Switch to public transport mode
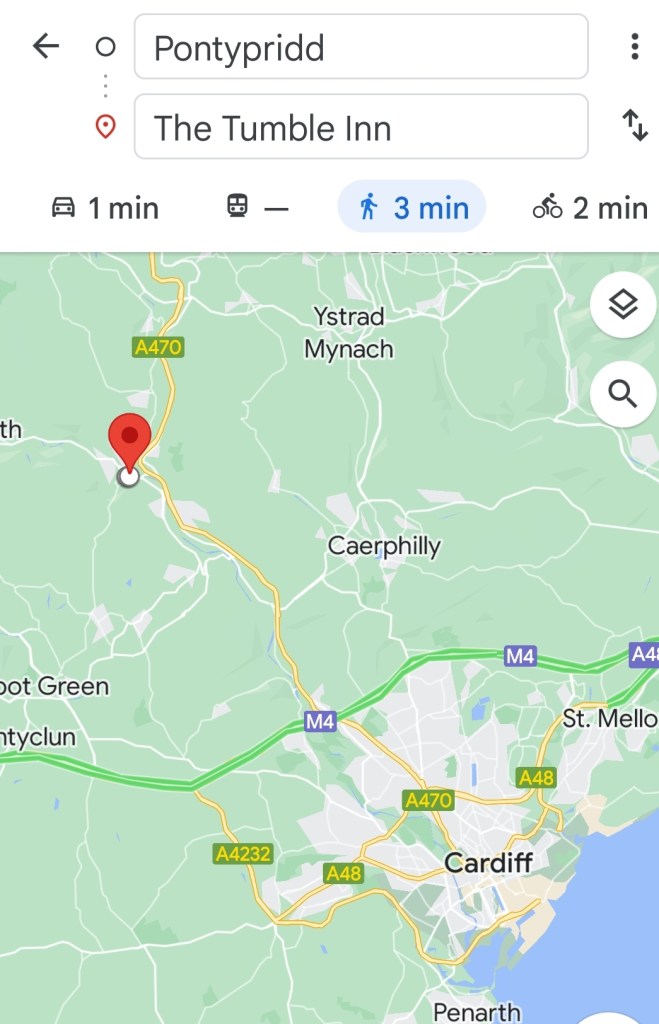This screenshot has width=659, height=1024. click(257, 208)
